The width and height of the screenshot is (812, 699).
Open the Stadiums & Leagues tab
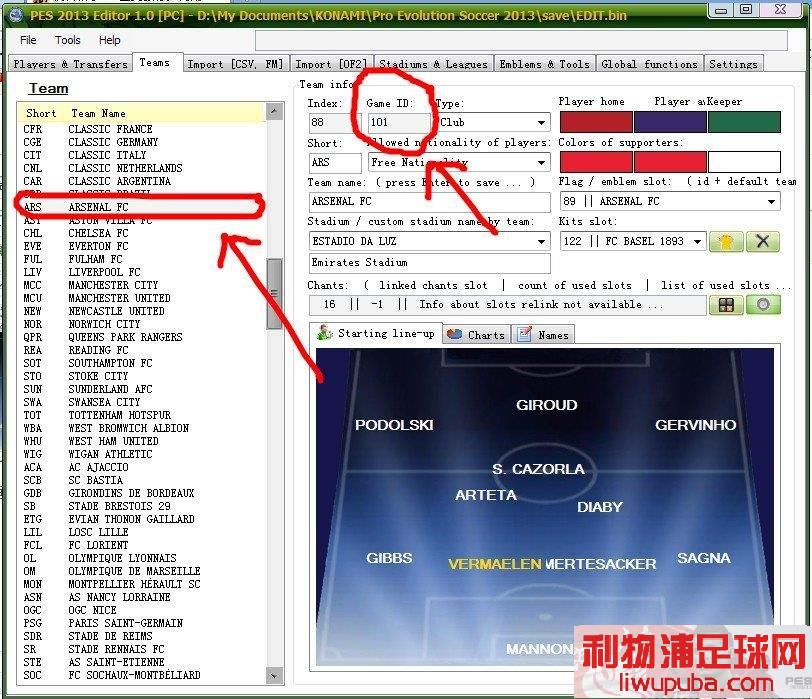pos(433,64)
